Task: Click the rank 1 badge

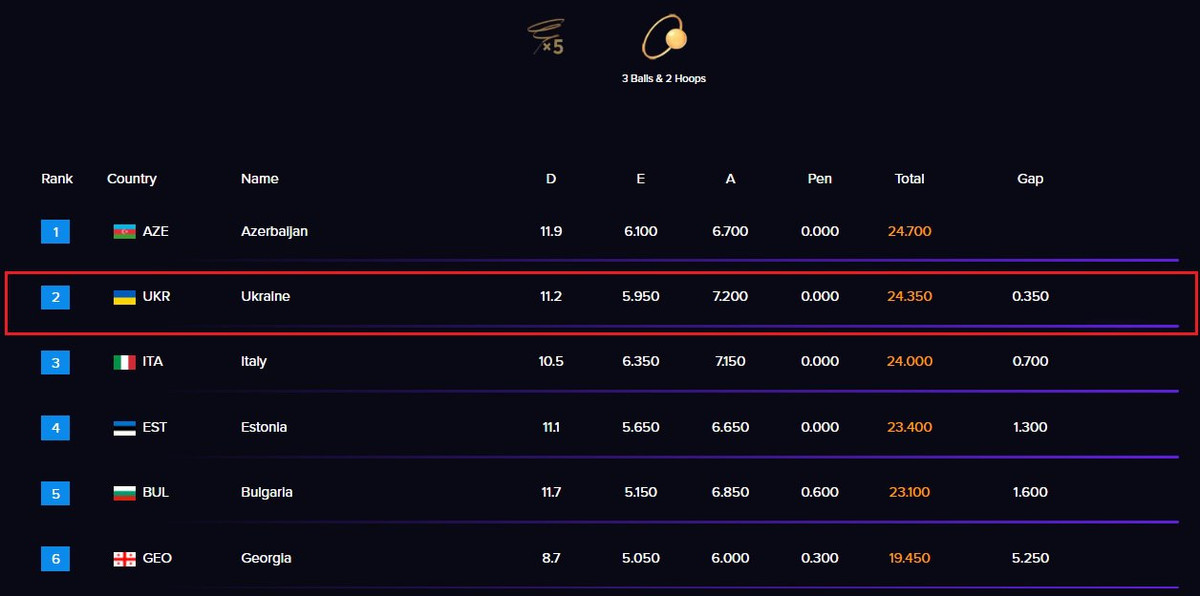Action: pyautogui.click(x=56, y=232)
